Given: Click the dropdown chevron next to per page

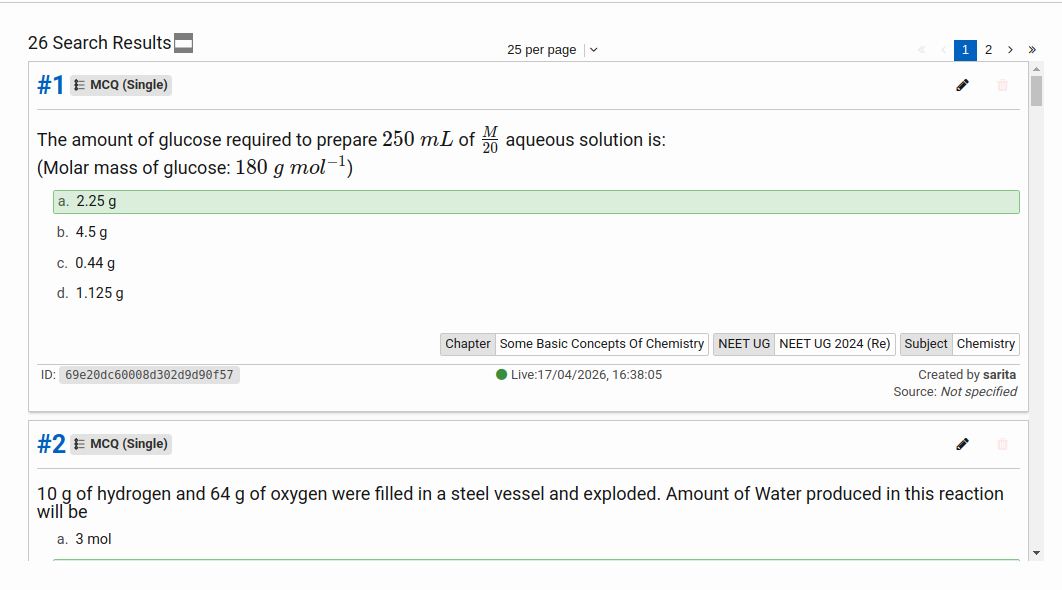Looking at the screenshot, I should 594,50.
